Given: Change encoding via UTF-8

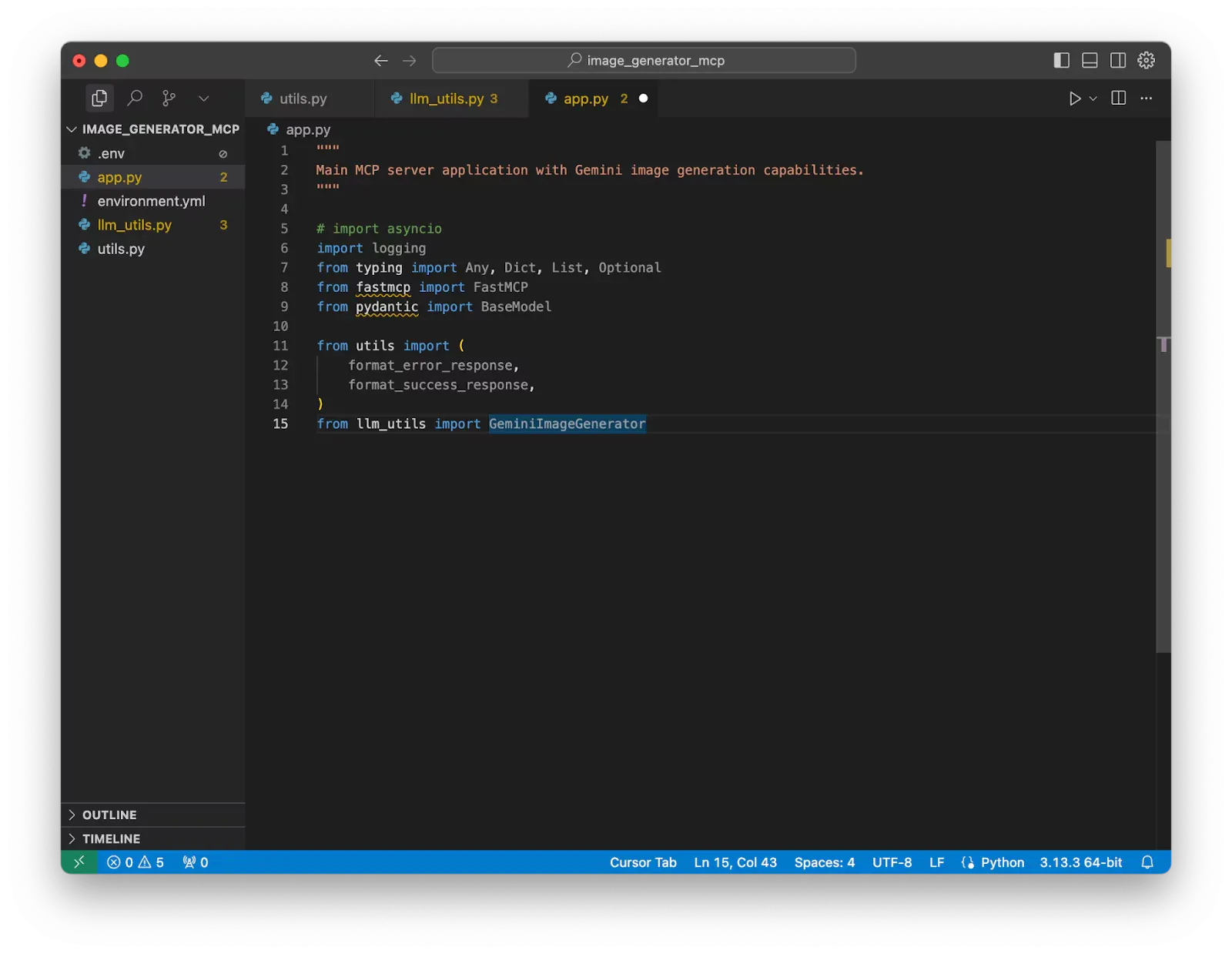Looking at the screenshot, I should point(892,862).
